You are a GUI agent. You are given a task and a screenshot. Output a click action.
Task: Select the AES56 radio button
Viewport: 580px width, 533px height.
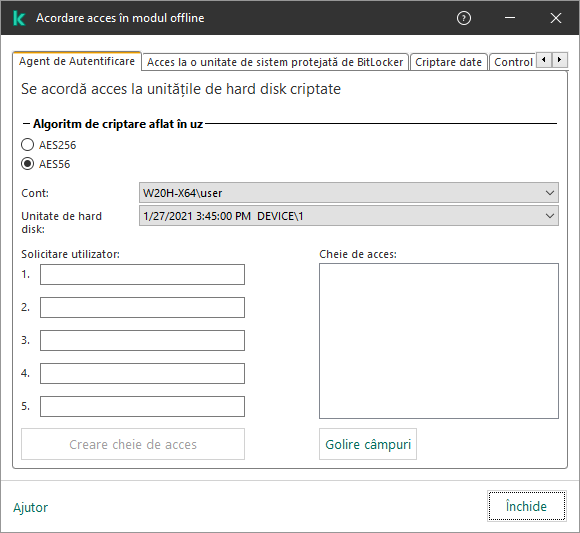[x=27, y=164]
